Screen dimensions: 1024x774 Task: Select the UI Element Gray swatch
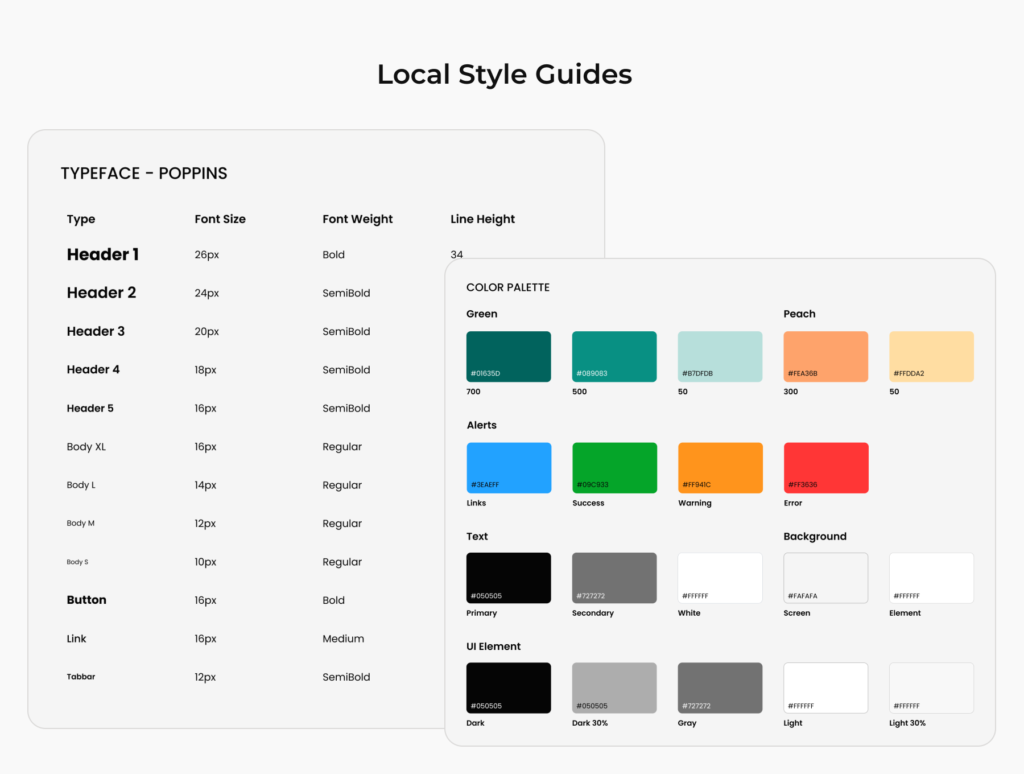click(720, 688)
